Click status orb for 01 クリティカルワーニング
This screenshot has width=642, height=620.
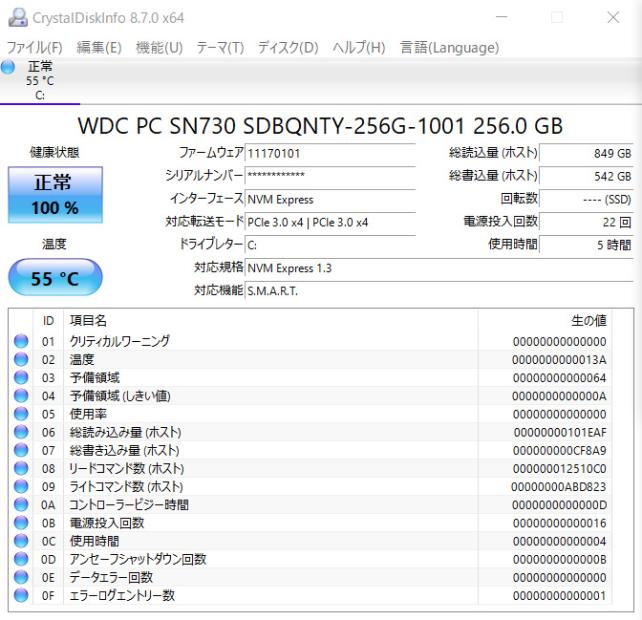click(x=21, y=341)
